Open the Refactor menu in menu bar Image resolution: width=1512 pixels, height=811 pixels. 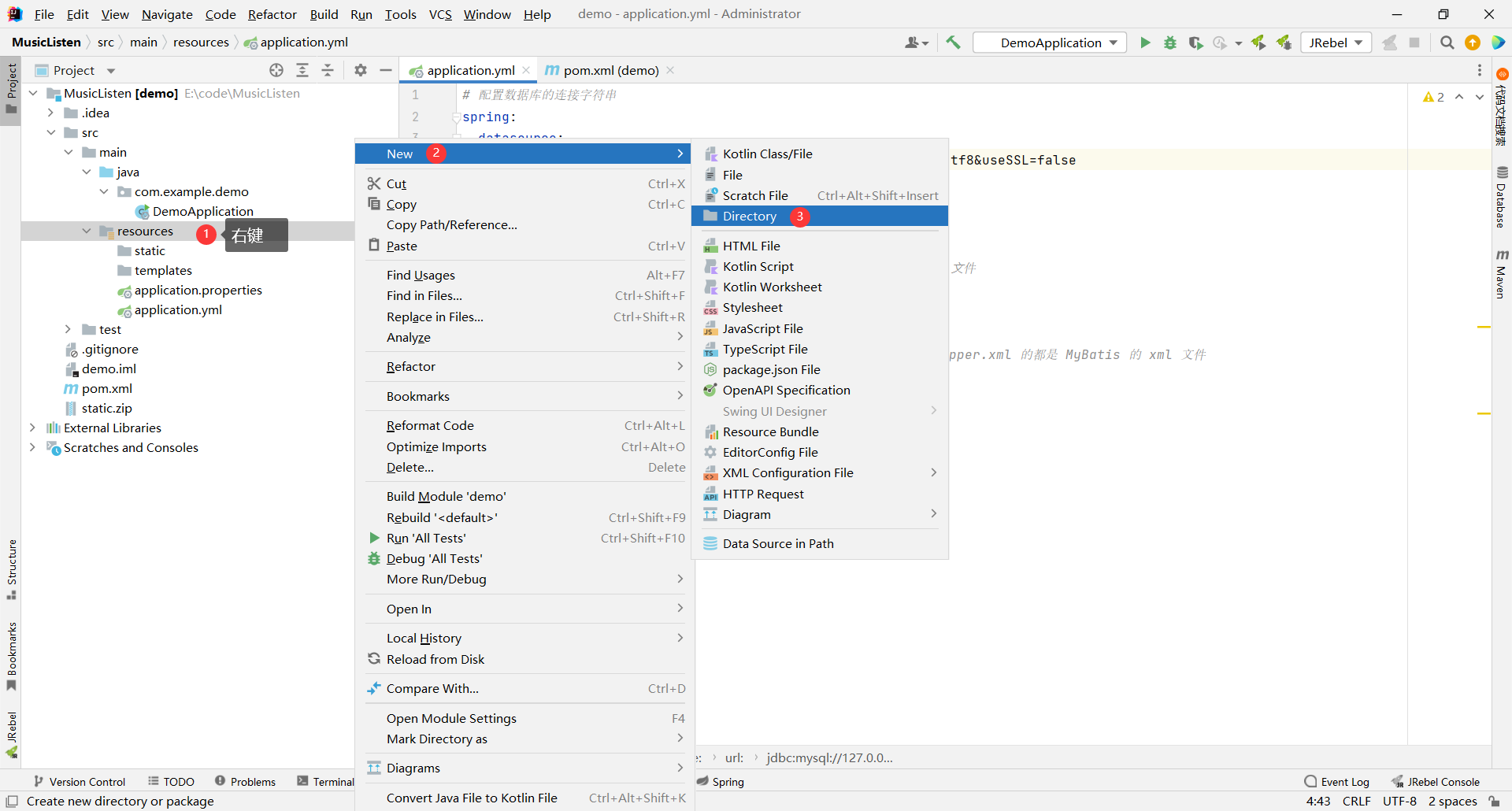click(272, 14)
